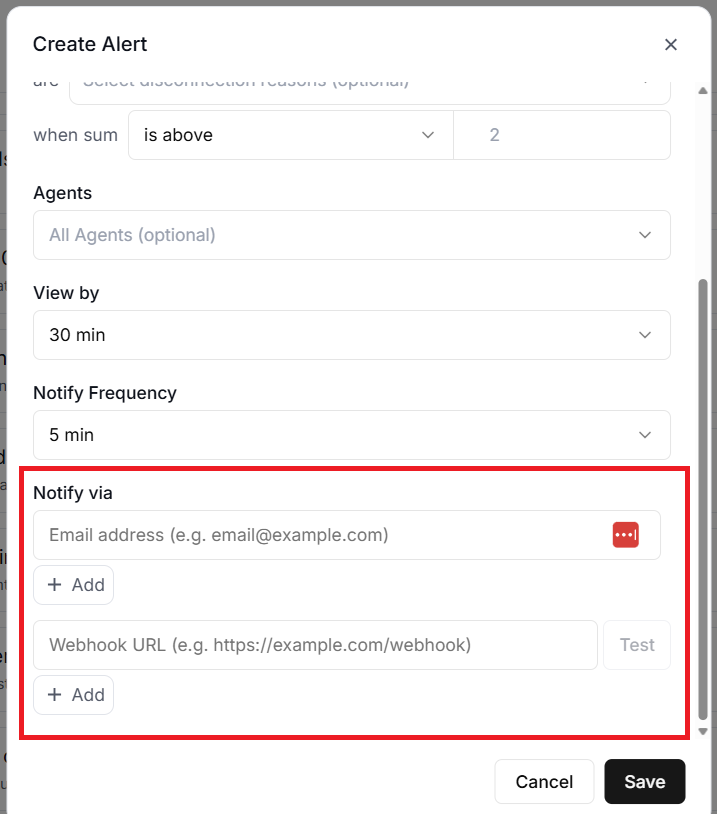Click the chevron arrow in the Agents field
Image resolution: width=717 pixels, height=814 pixels.
[645, 235]
